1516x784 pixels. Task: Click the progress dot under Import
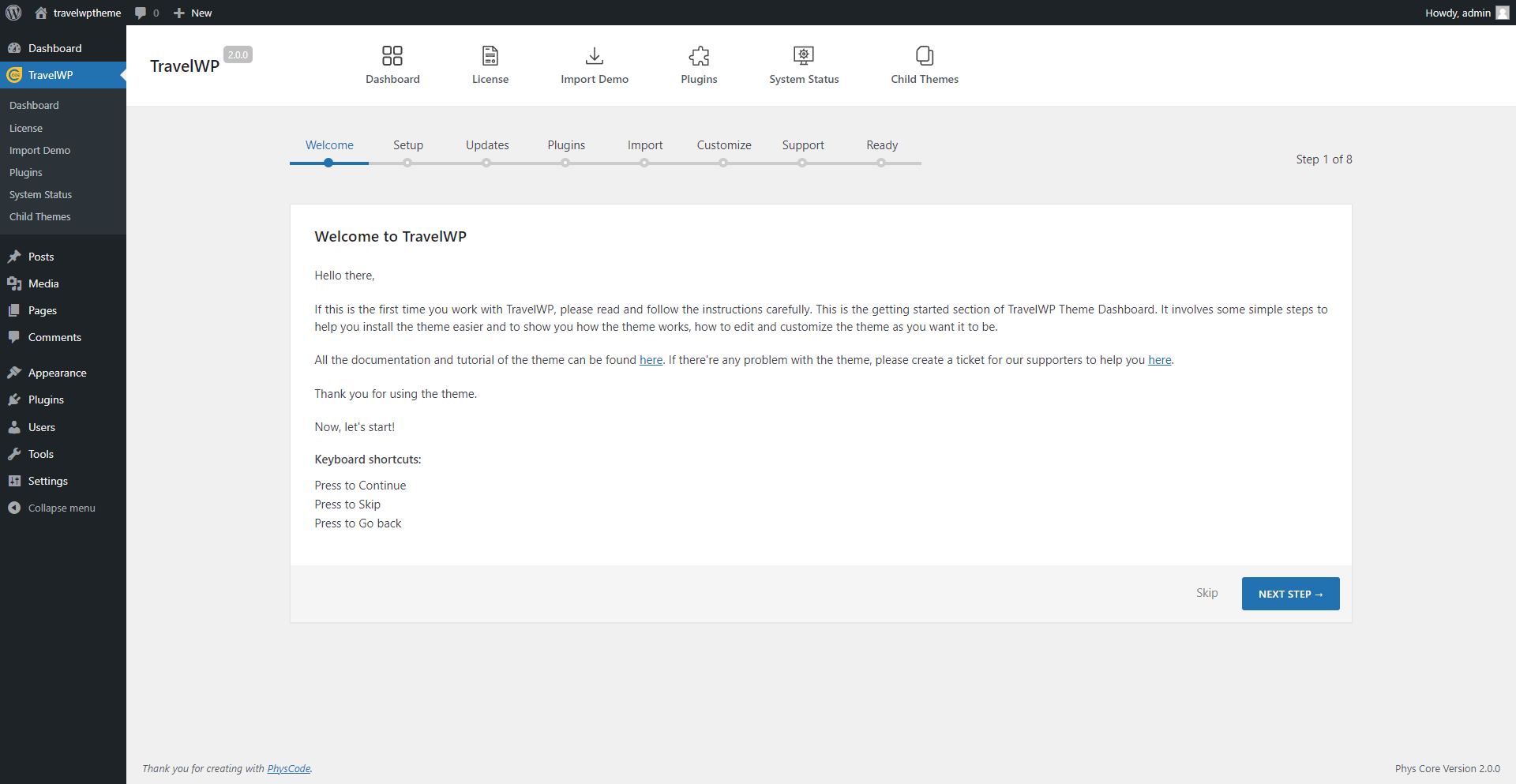coord(644,163)
